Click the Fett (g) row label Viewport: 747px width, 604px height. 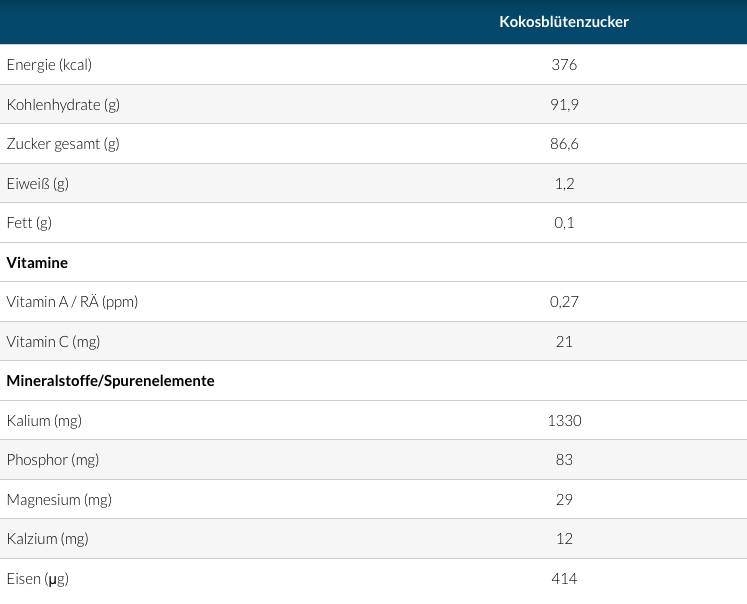(29, 223)
